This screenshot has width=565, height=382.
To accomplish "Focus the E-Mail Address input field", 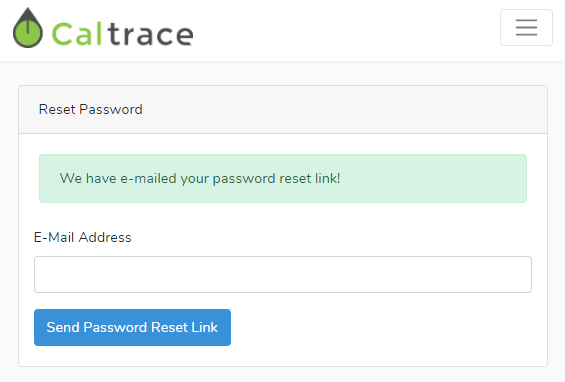I will [x=283, y=275].
